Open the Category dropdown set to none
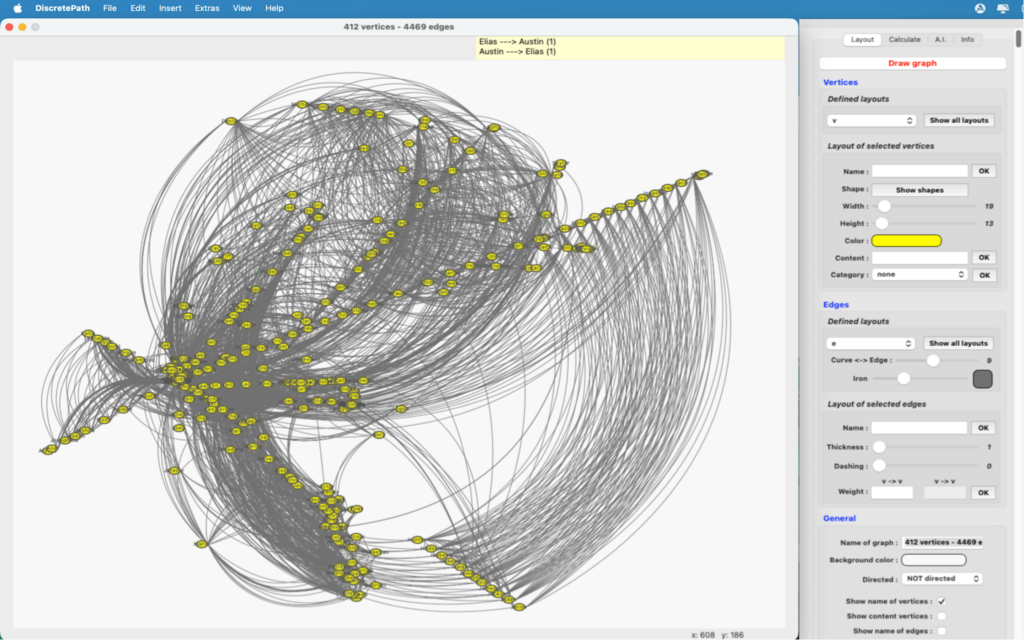Image resolution: width=1024 pixels, height=640 pixels. [x=919, y=274]
